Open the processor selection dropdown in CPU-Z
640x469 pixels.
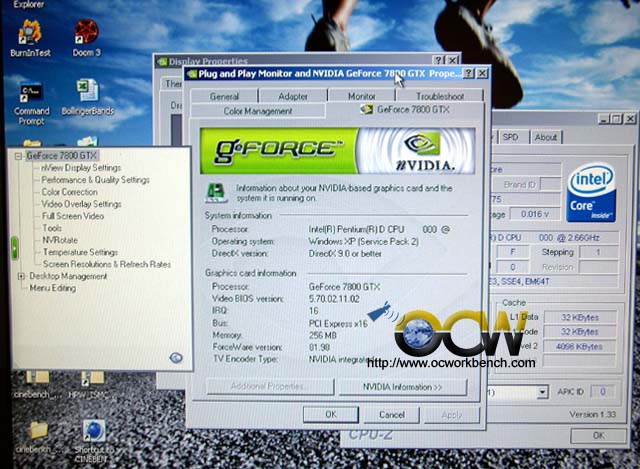(x=542, y=393)
